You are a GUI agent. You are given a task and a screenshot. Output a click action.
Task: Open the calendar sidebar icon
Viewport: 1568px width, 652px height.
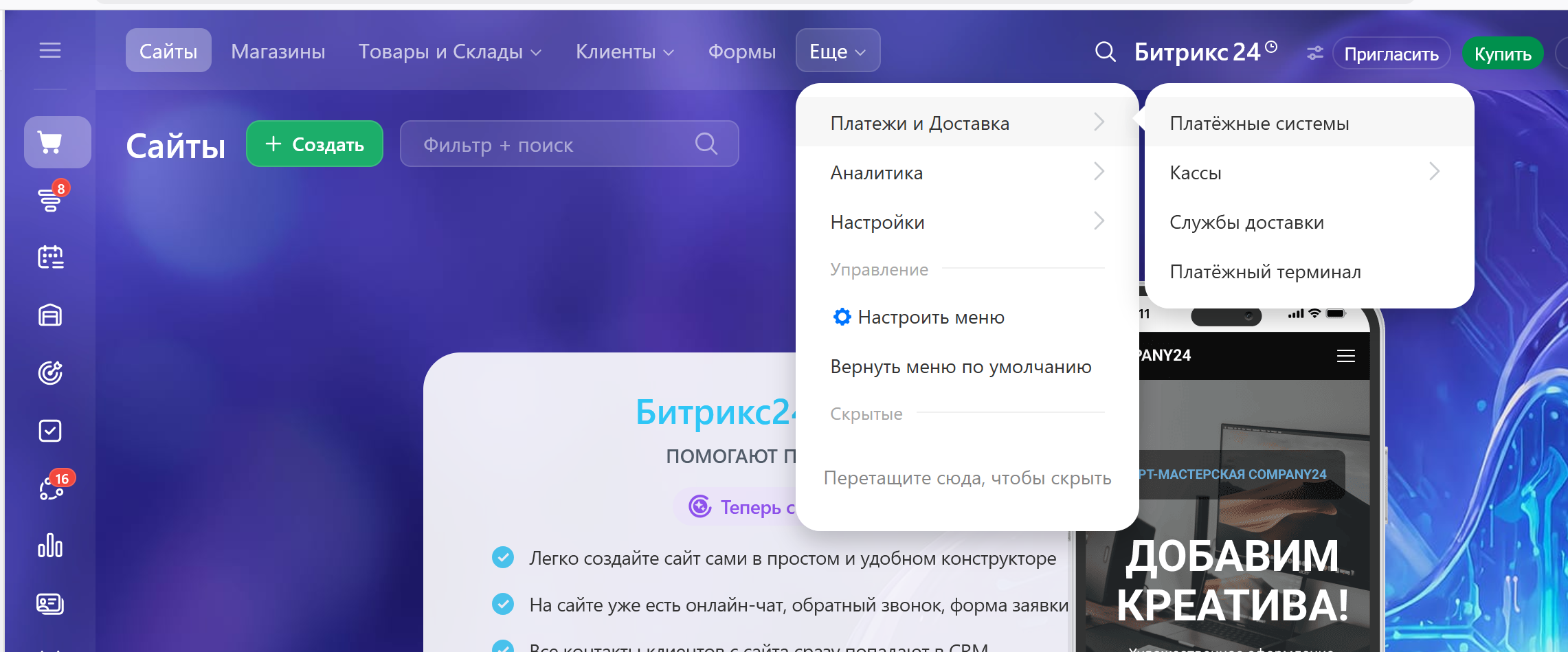[x=50, y=258]
